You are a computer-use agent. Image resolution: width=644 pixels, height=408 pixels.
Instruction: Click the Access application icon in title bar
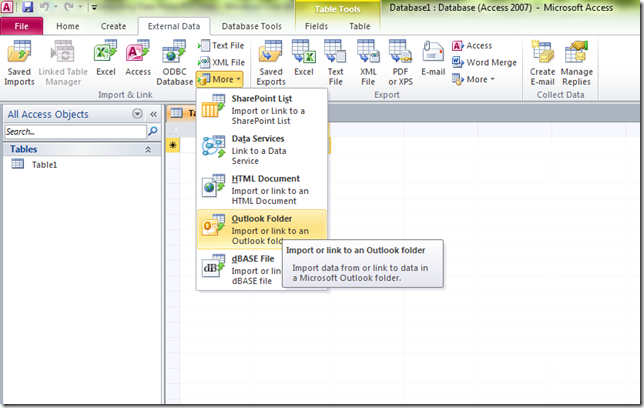[x=7, y=7]
